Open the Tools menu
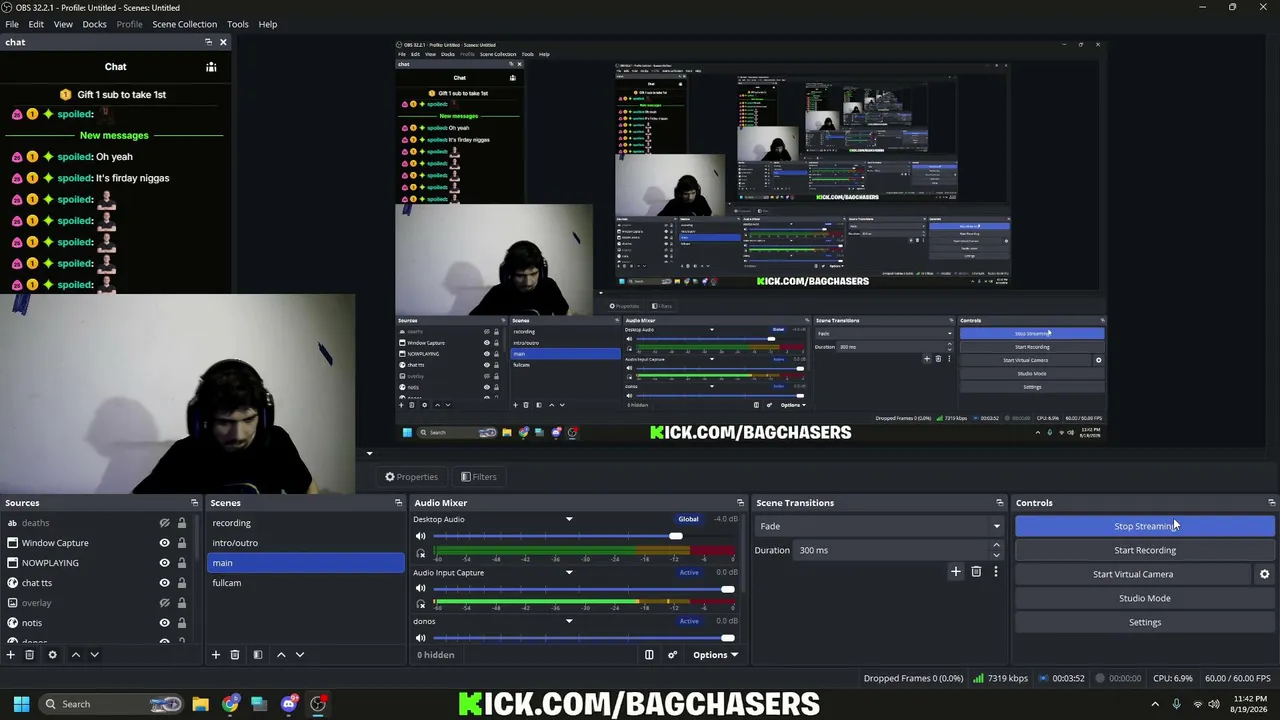Screen dimensions: 1280x720 238,24
